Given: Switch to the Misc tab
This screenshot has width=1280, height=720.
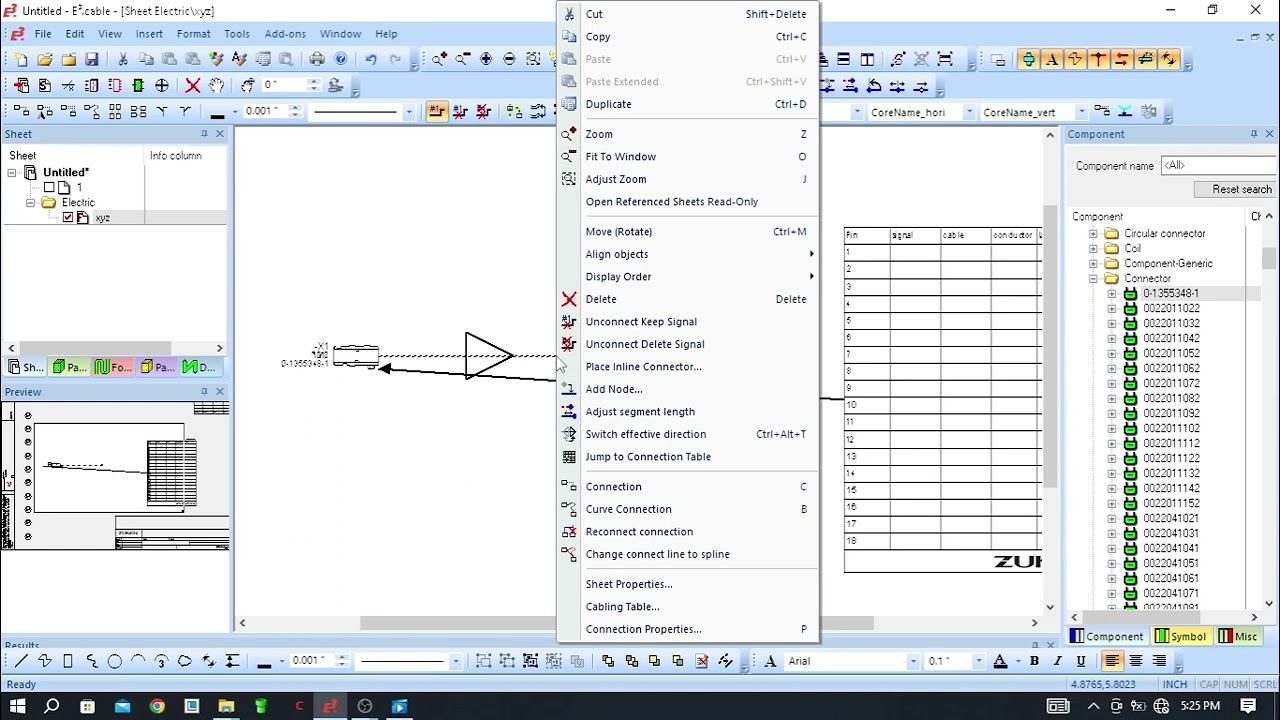Looking at the screenshot, I should coord(1237,636).
